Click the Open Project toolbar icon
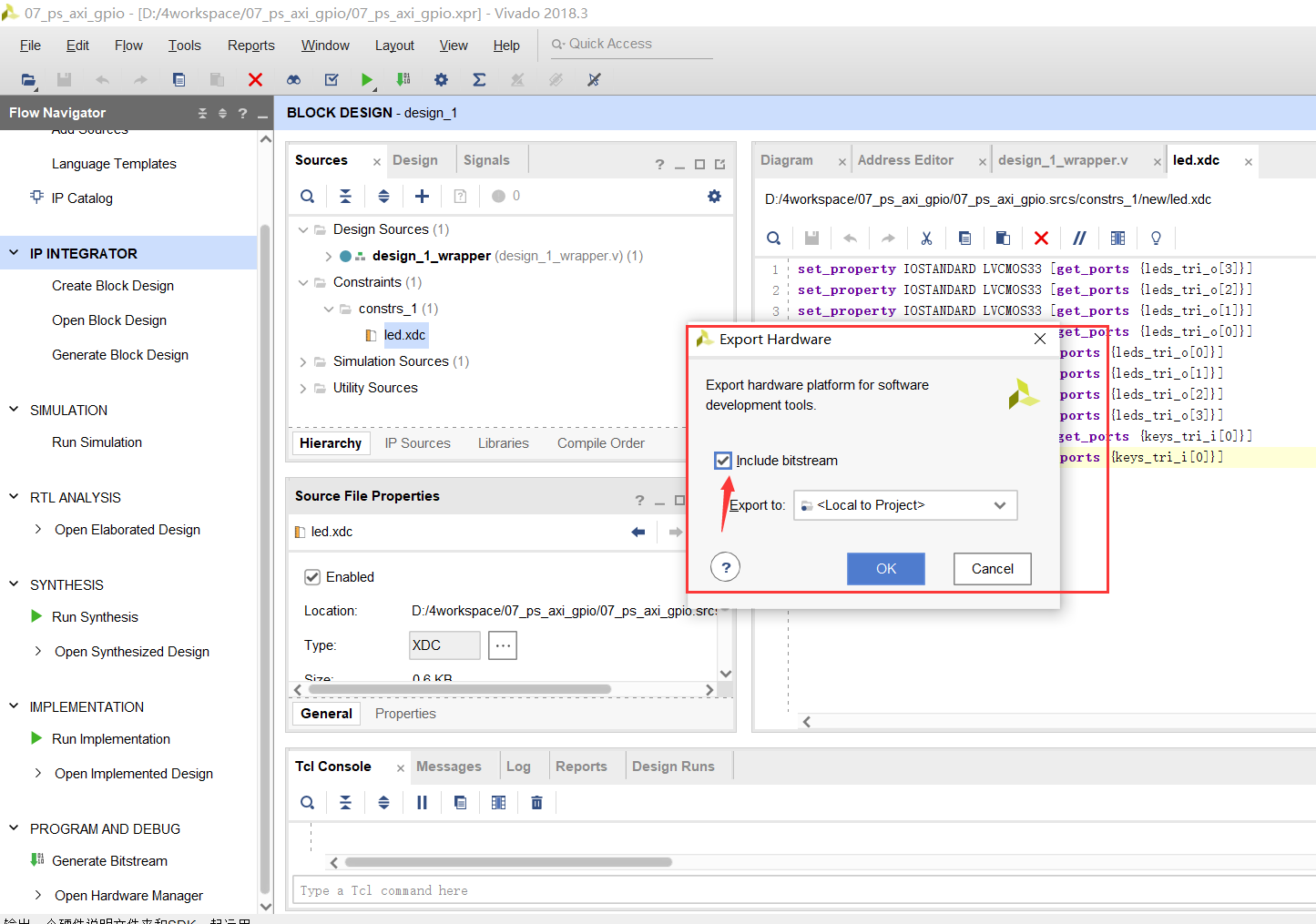The image size is (1316, 924). pyautogui.click(x=28, y=80)
